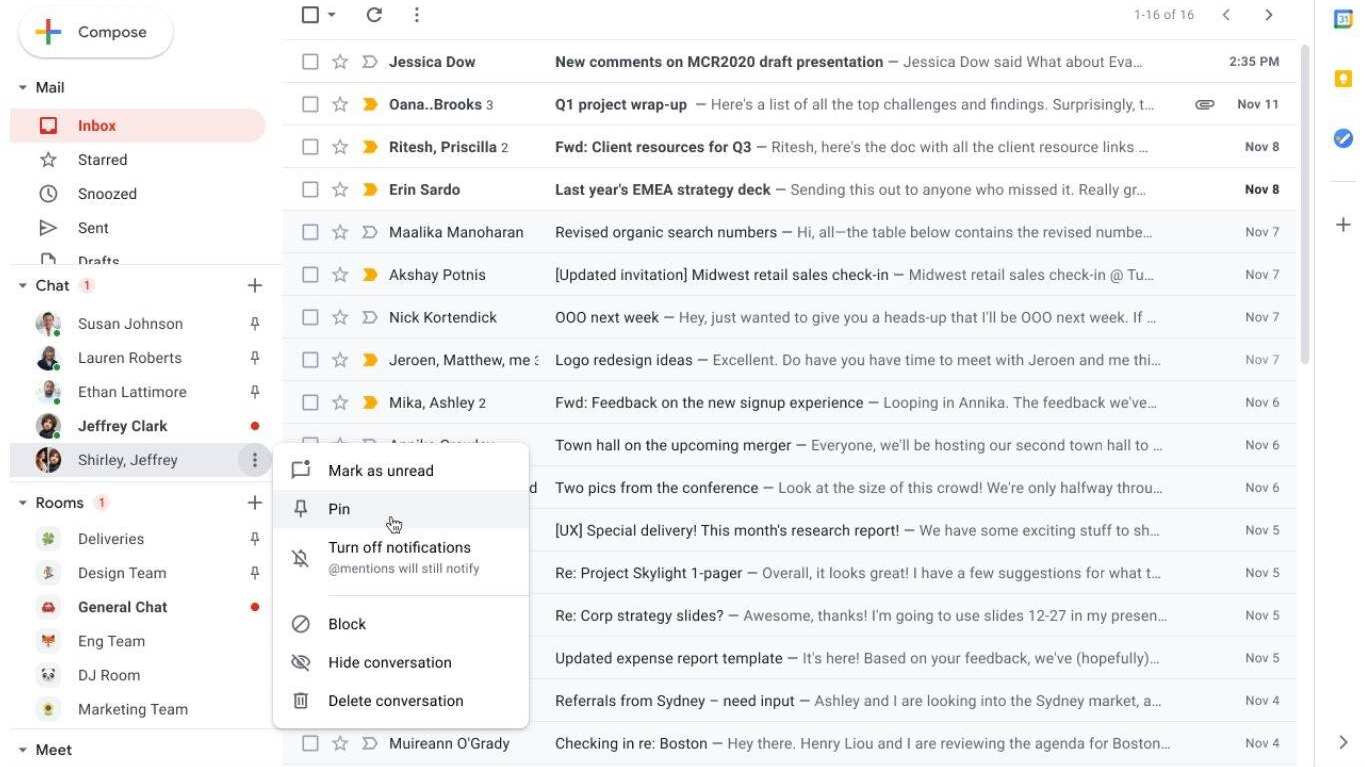This screenshot has width=1365, height=767.
Task: Star the Jessica Dow email
Action: pyautogui.click(x=340, y=62)
